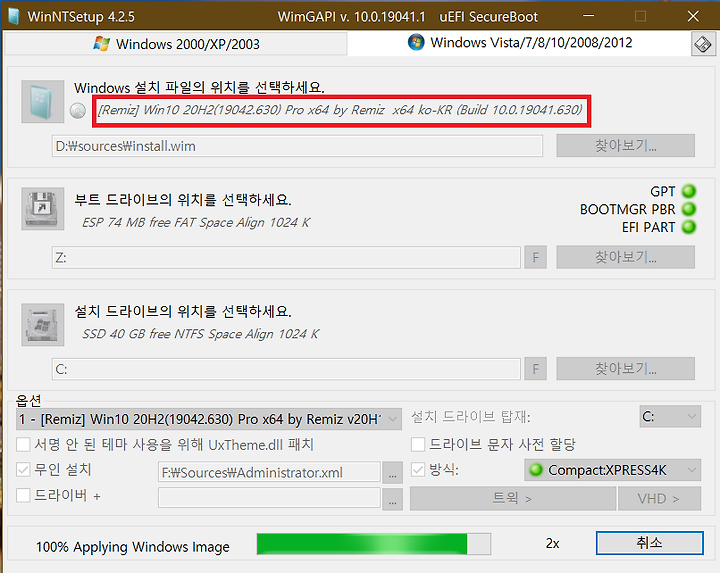Screen dimensions: 720x573
Task: Click the F button beside C: drive
Action: [x=535, y=369]
